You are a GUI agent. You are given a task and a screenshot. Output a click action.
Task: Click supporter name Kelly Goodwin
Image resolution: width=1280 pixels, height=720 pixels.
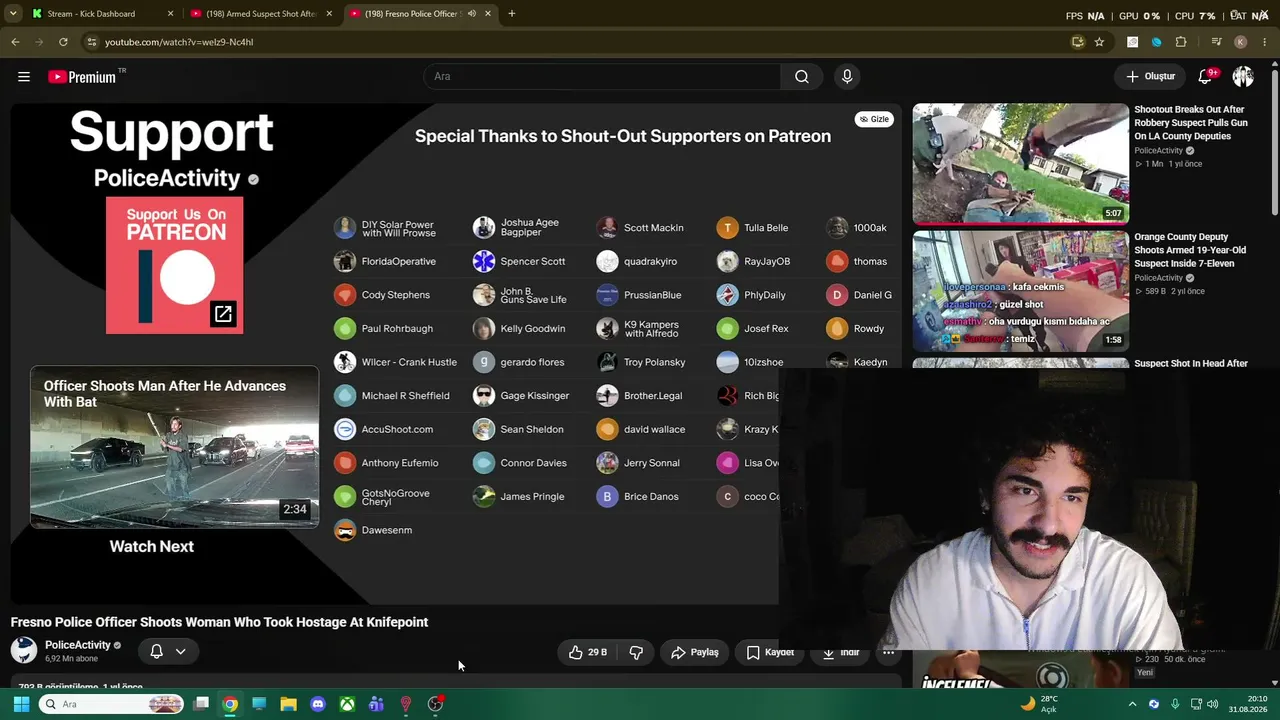tap(533, 329)
